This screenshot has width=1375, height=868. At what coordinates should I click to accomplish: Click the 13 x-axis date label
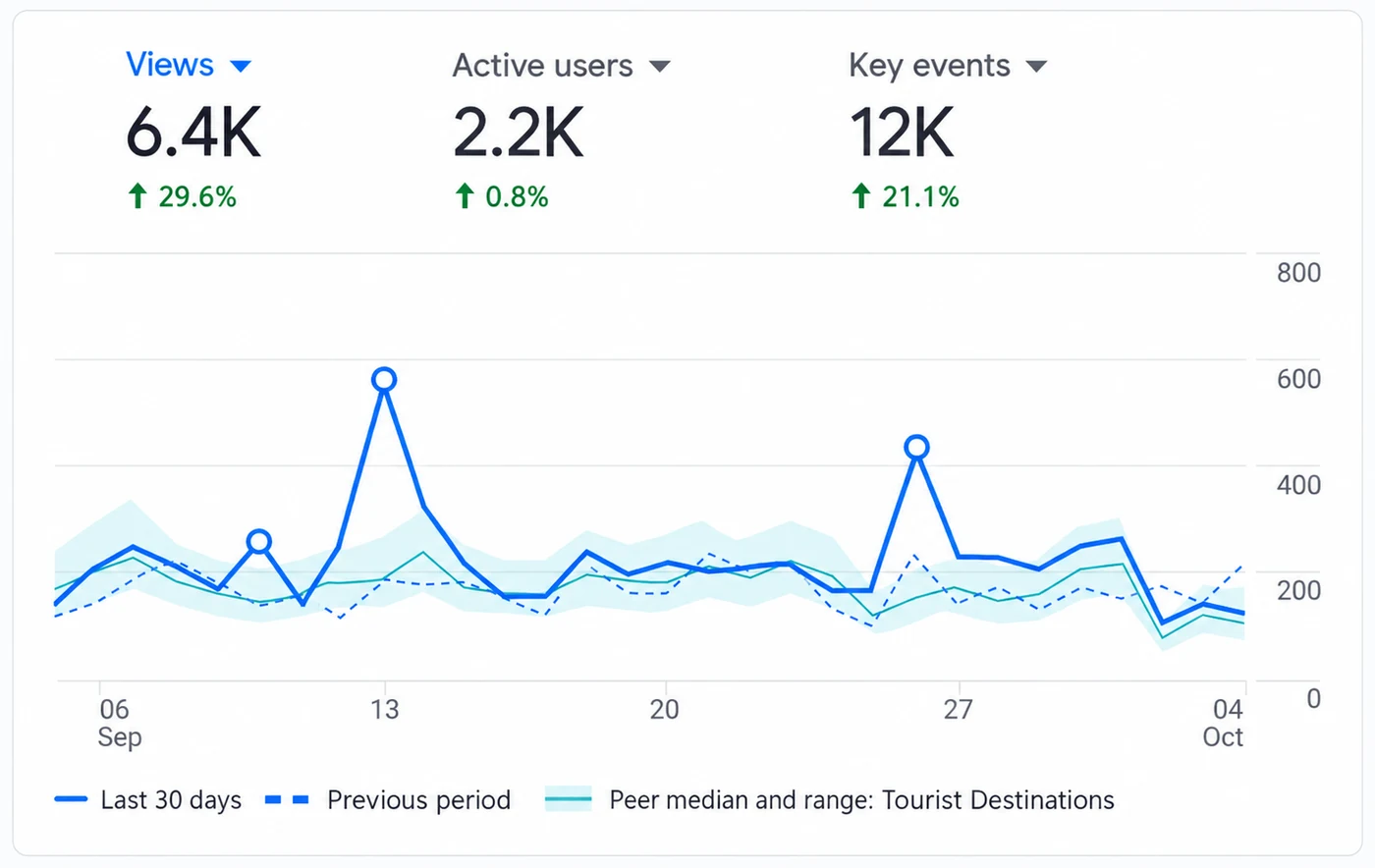(384, 709)
